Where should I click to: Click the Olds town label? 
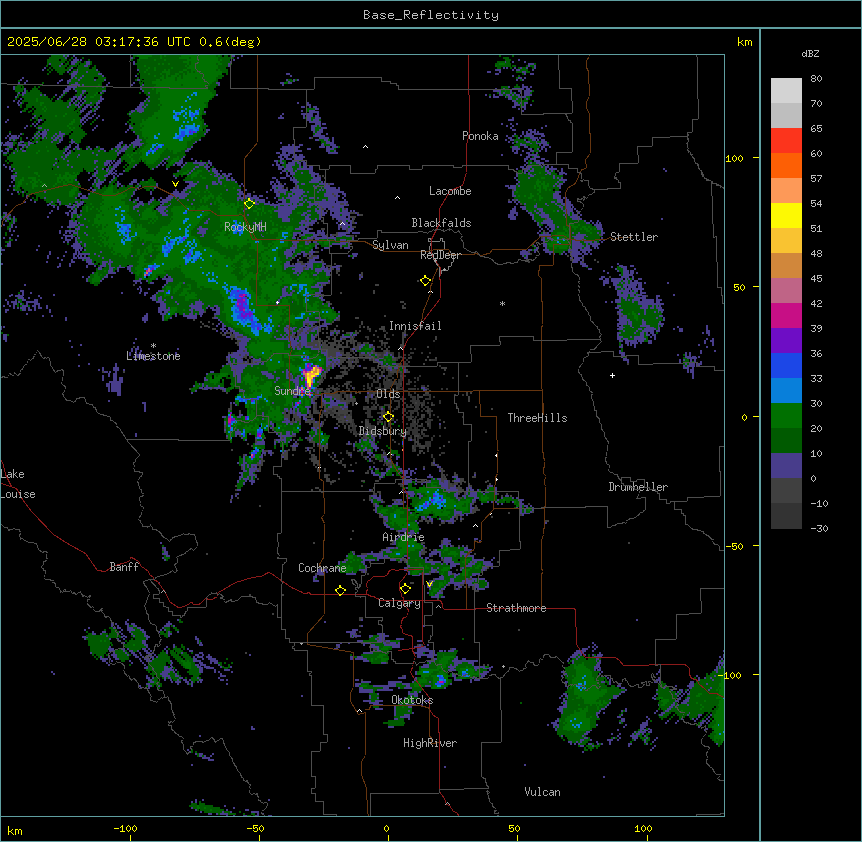[x=388, y=394]
